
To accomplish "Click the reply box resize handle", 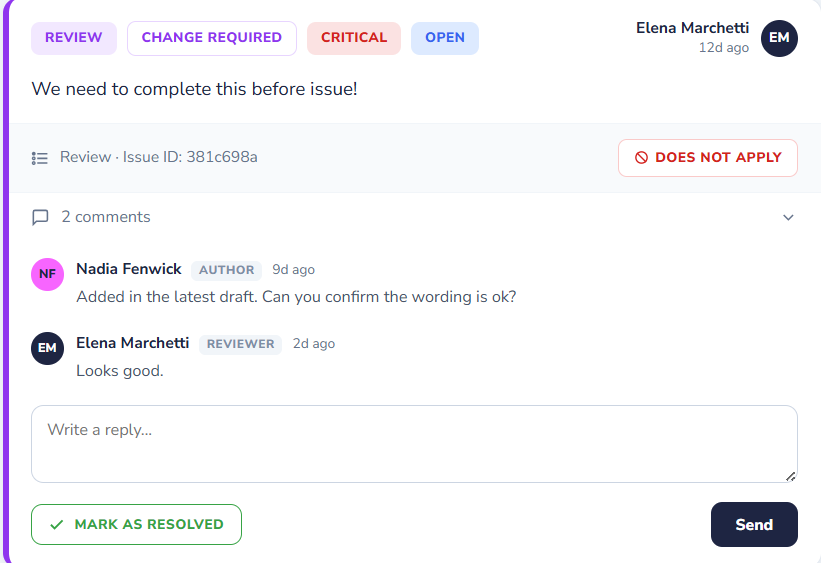I will tap(791, 476).
